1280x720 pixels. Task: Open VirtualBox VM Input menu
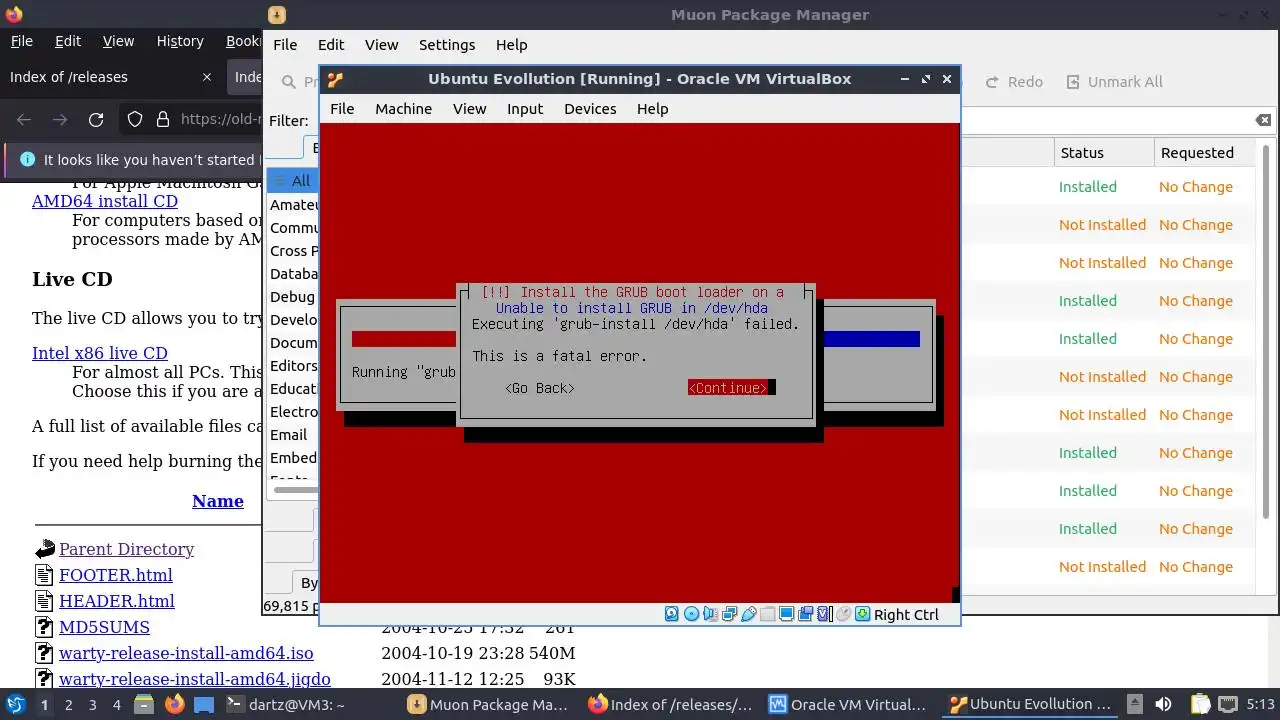click(525, 109)
